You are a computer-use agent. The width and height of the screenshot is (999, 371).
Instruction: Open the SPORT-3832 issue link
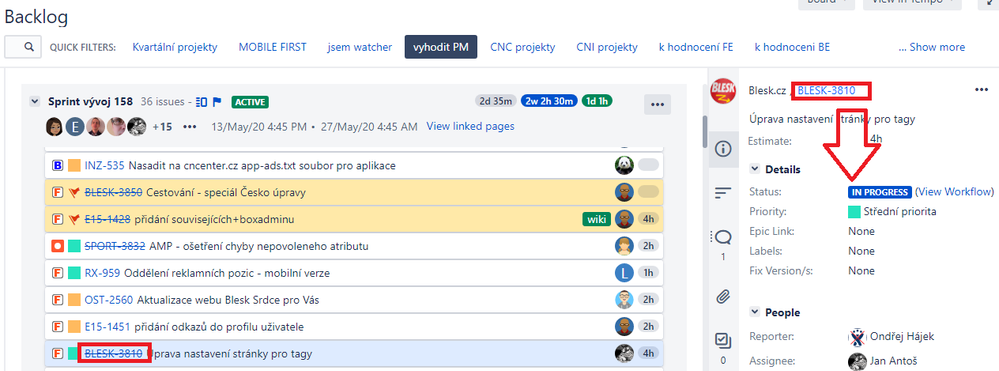point(115,246)
